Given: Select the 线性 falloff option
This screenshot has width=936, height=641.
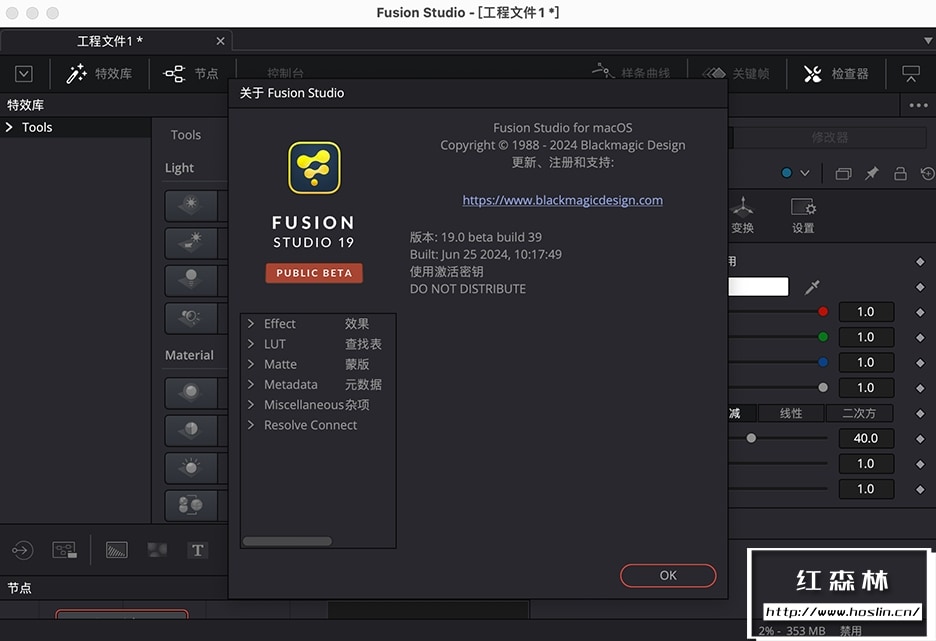Looking at the screenshot, I should pos(791,413).
